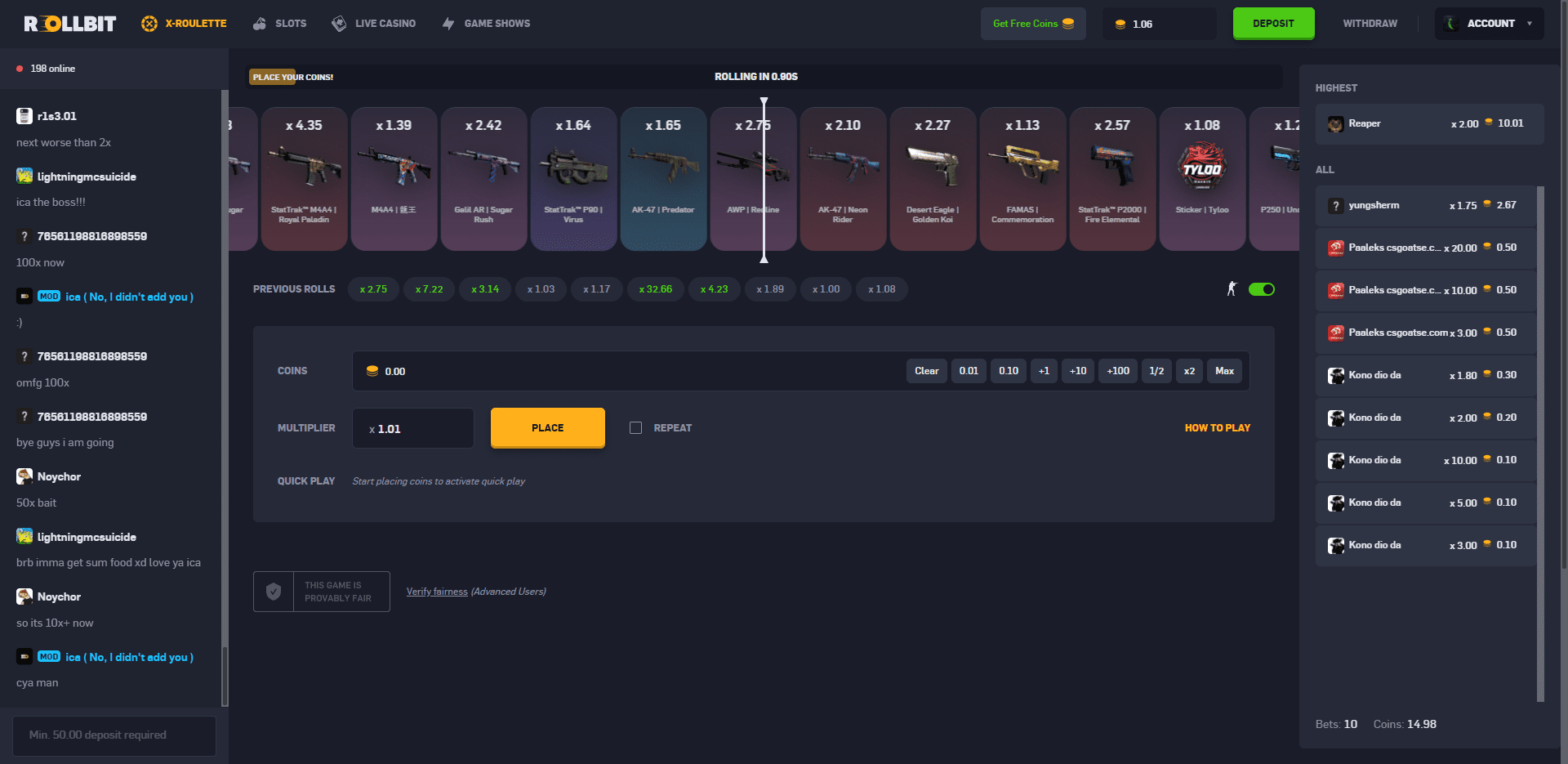Click Noychor avatar beside 50x bait
This screenshot has width=1568, height=764.
pos(24,476)
